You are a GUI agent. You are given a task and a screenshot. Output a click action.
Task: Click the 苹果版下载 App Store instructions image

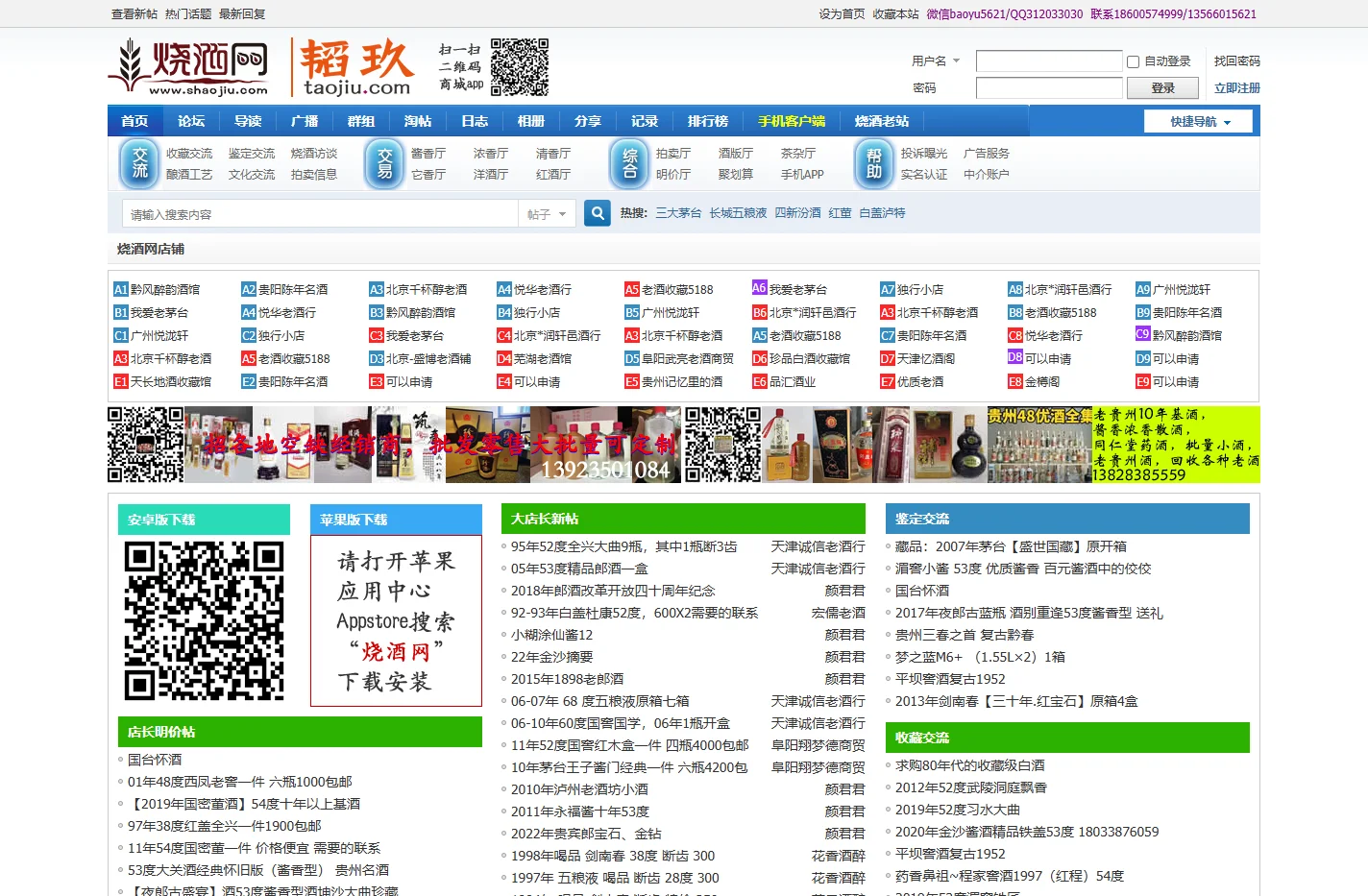(x=396, y=620)
